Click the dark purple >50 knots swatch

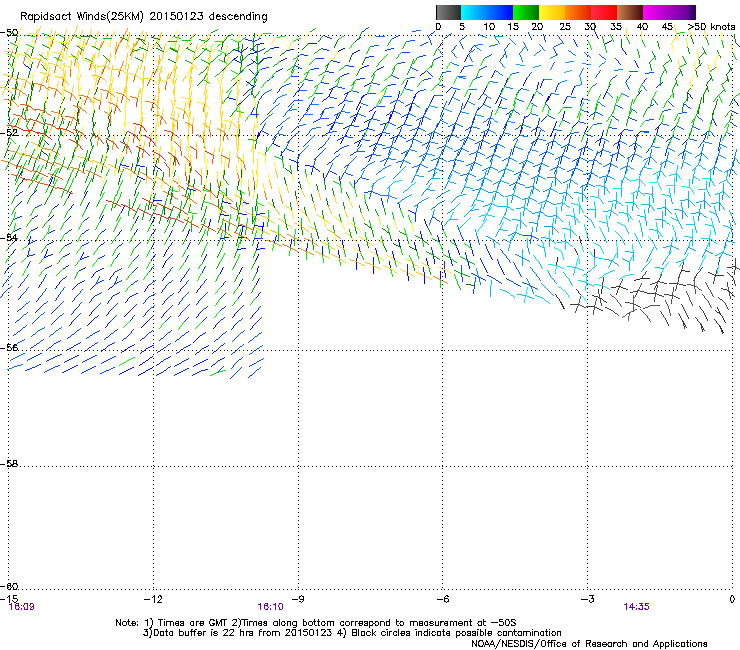point(692,12)
